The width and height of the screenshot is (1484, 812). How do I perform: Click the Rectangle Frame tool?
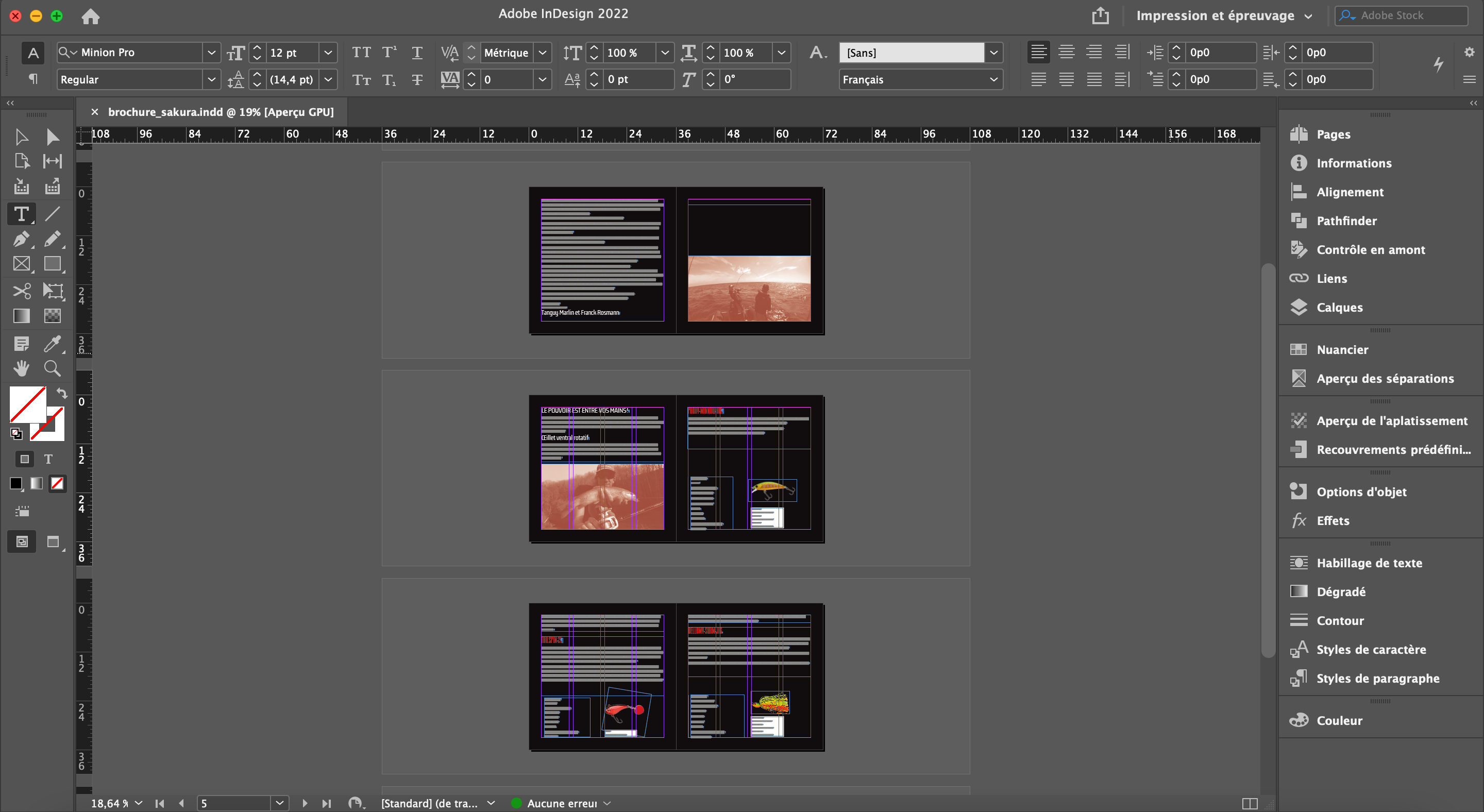point(21,264)
